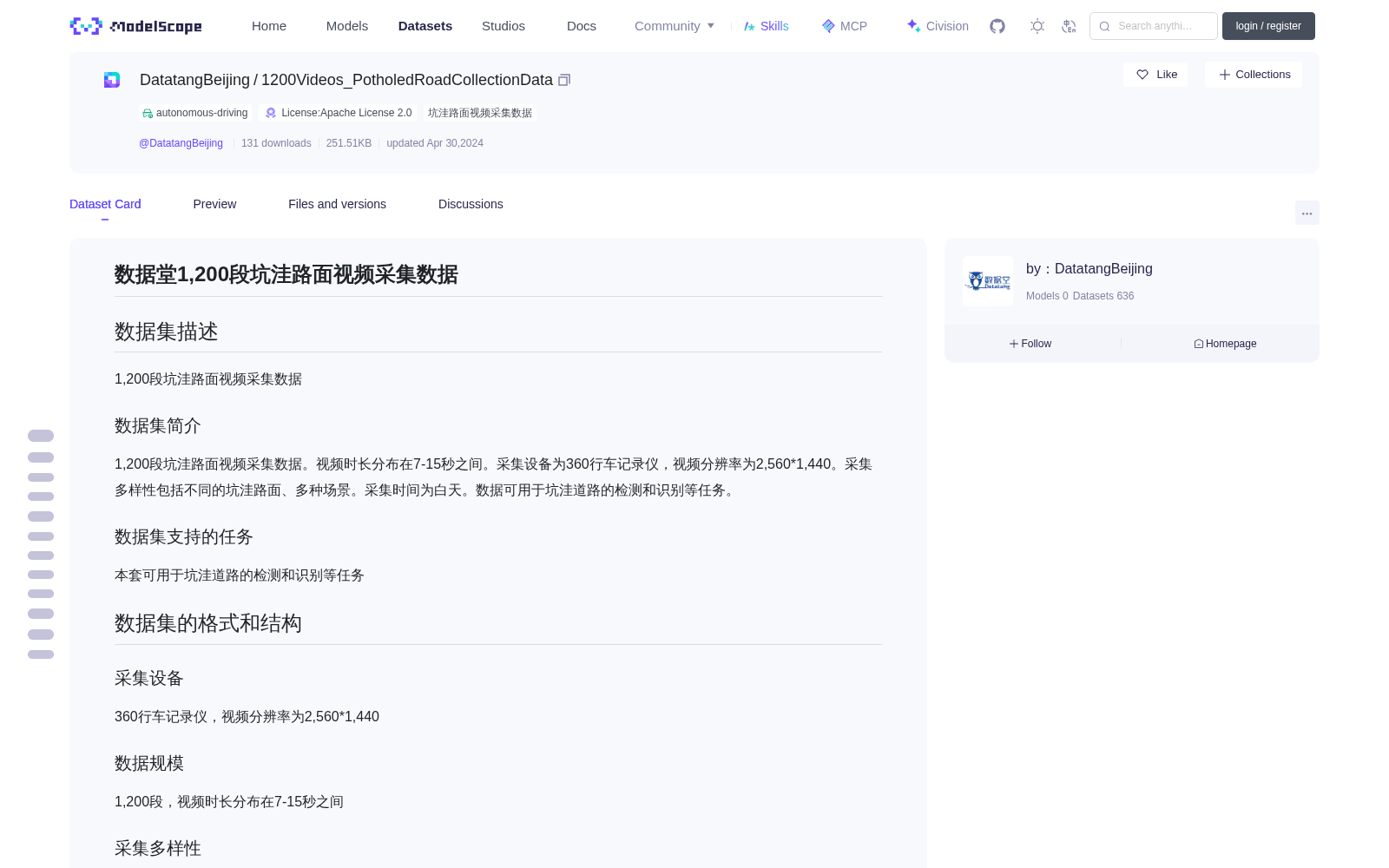Click the by：DatatangBeijing name
The height and width of the screenshot is (868, 1389).
point(1089,269)
